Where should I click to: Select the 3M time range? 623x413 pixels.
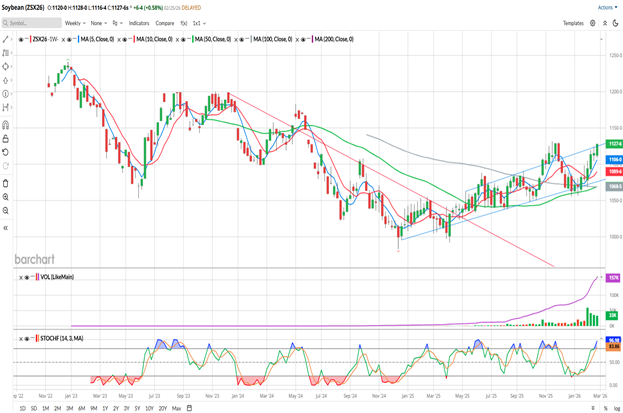pos(70,408)
